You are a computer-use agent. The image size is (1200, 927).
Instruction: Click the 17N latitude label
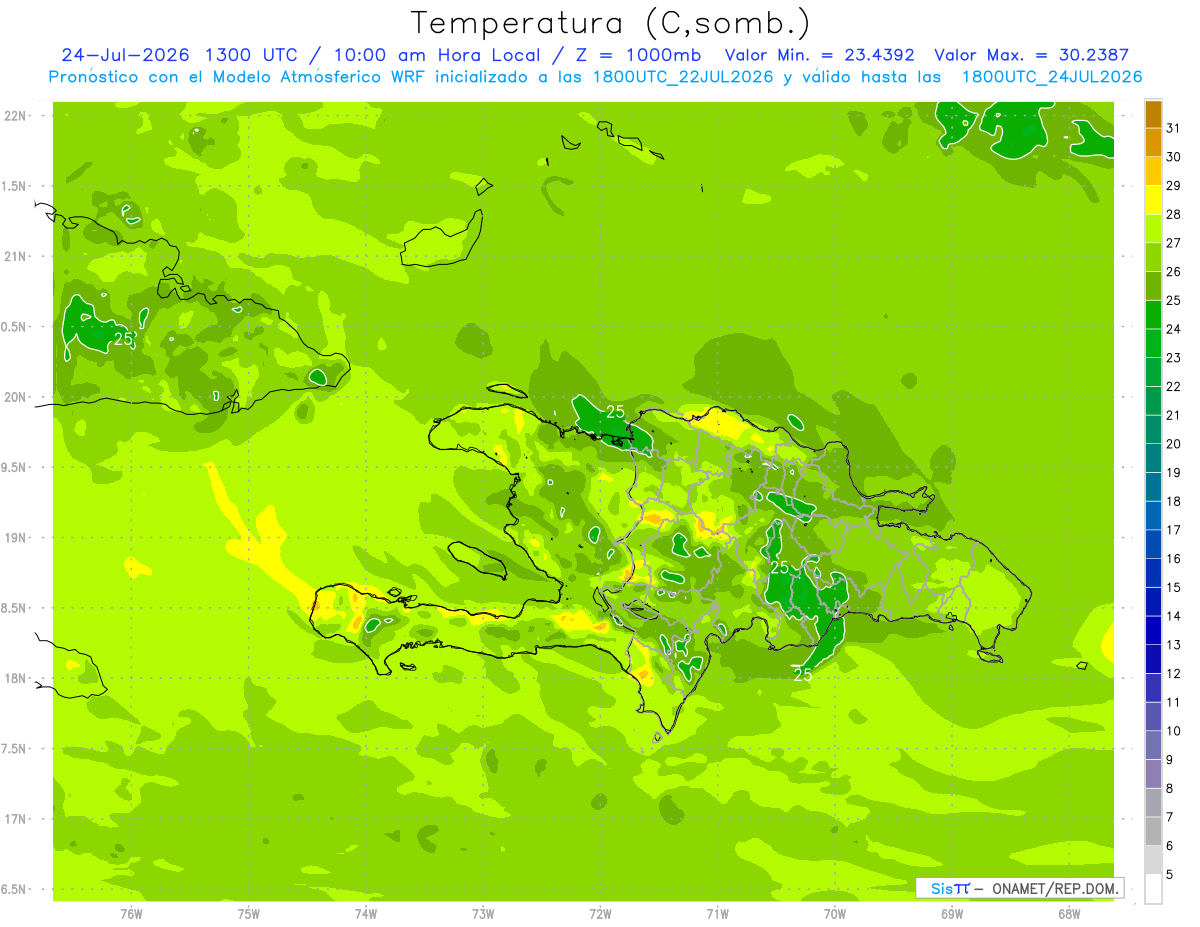pyautogui.click(x=15, y=820)
